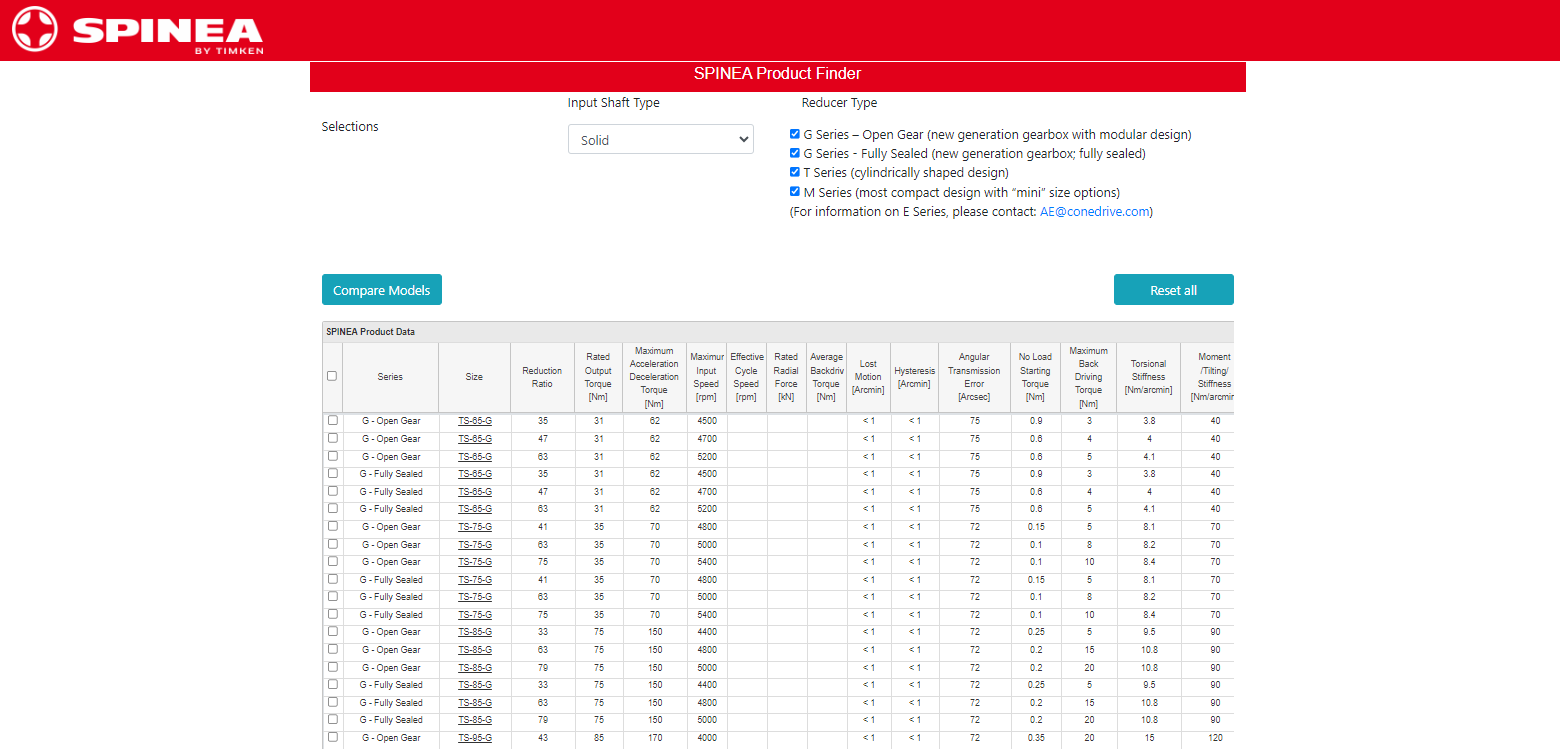Click the SPINEA Product Finder heading
Screen dimensions: 1560x749
[x=777, y=74]
